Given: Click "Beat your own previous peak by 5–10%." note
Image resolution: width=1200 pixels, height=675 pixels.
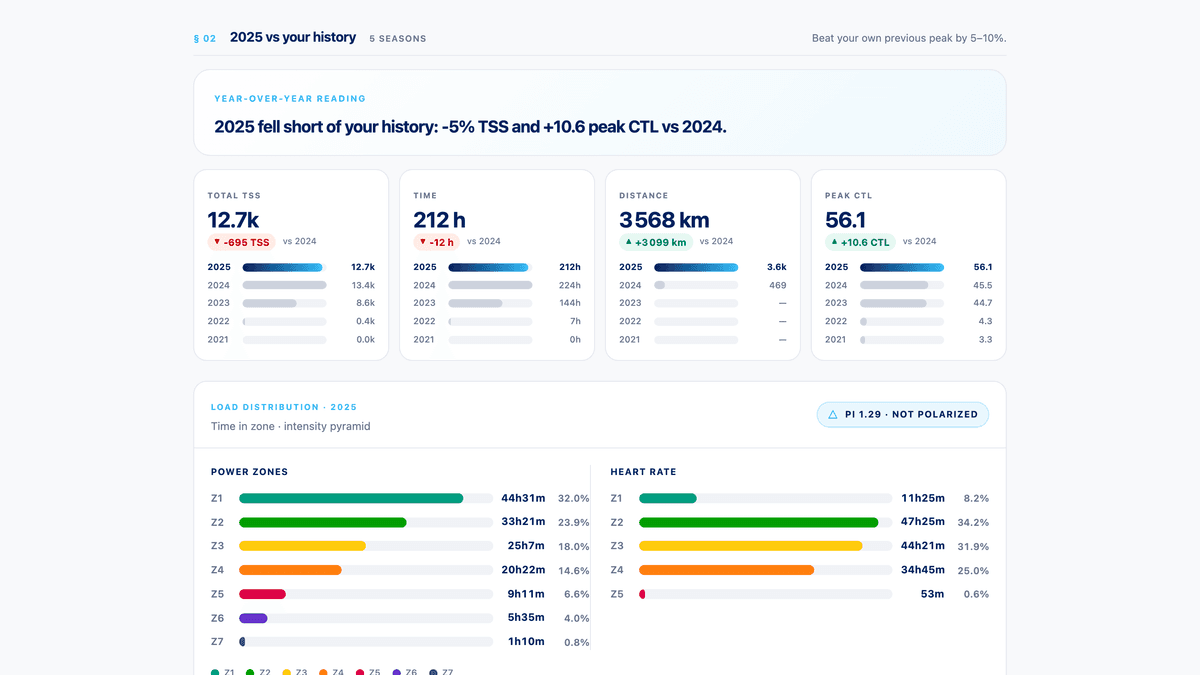Looking at the screenshot, I should 909,39.
